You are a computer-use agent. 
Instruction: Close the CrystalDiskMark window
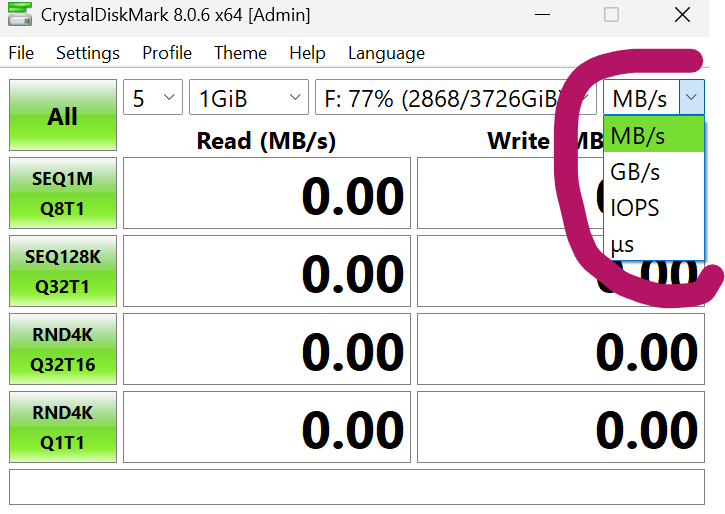pos(682,15)
